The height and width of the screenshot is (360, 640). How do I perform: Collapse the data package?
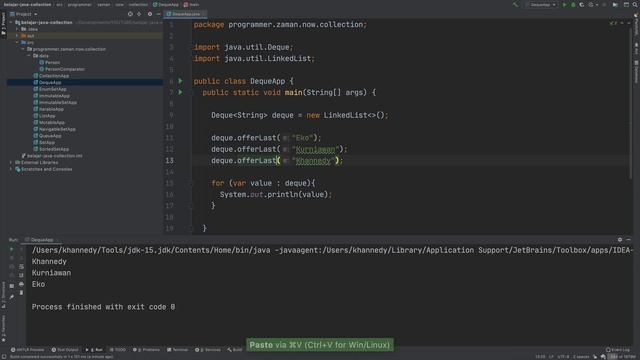(29, 56)
